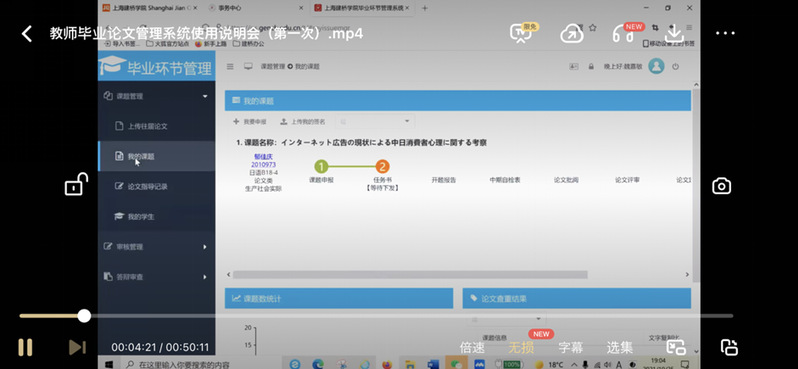
Task: Tap the cloud share icon
Action: coord(572,34)
